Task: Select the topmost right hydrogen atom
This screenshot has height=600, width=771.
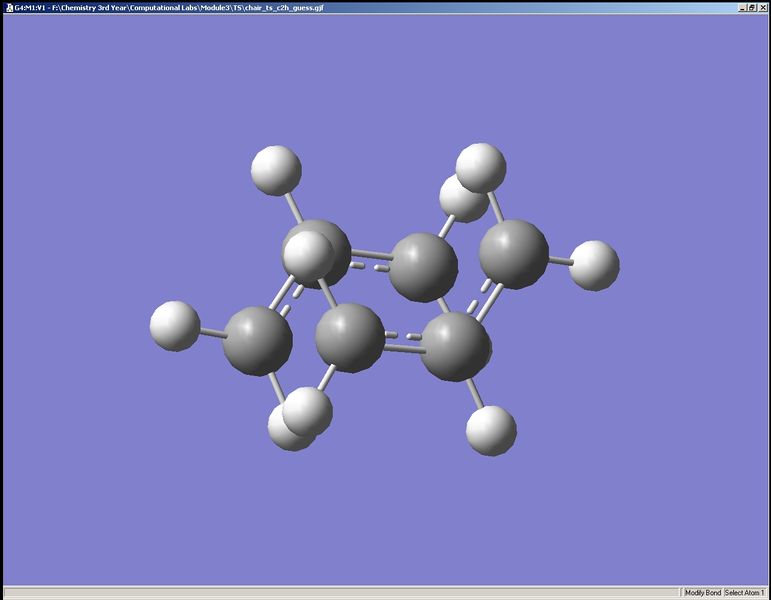Action: click(481, 168)
